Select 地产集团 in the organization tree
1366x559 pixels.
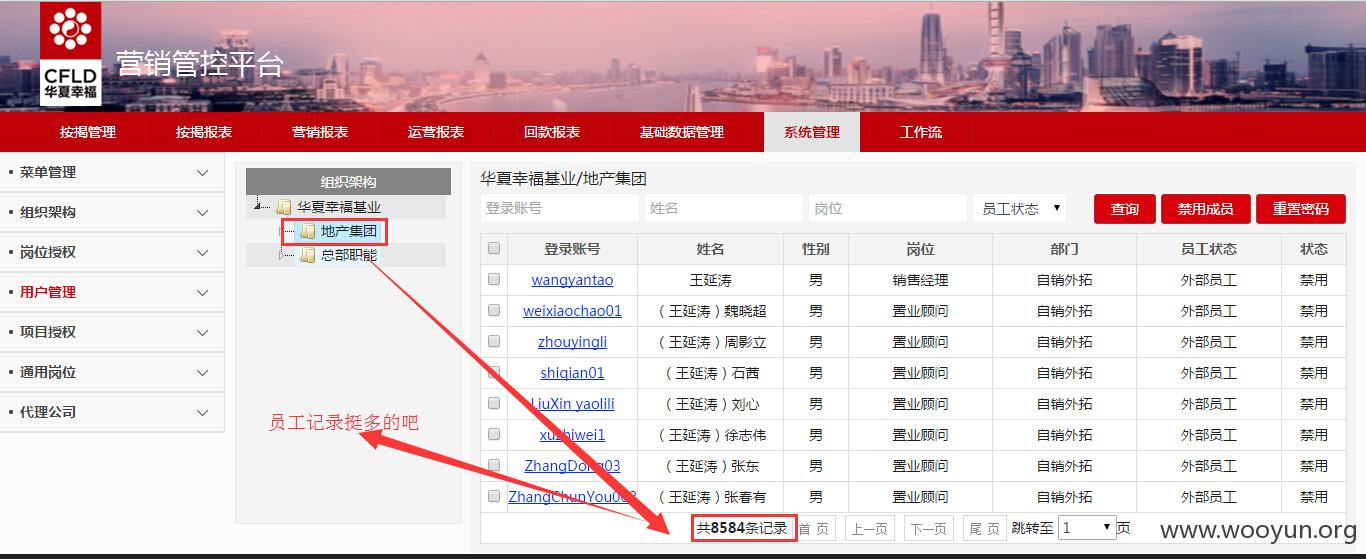349,231
